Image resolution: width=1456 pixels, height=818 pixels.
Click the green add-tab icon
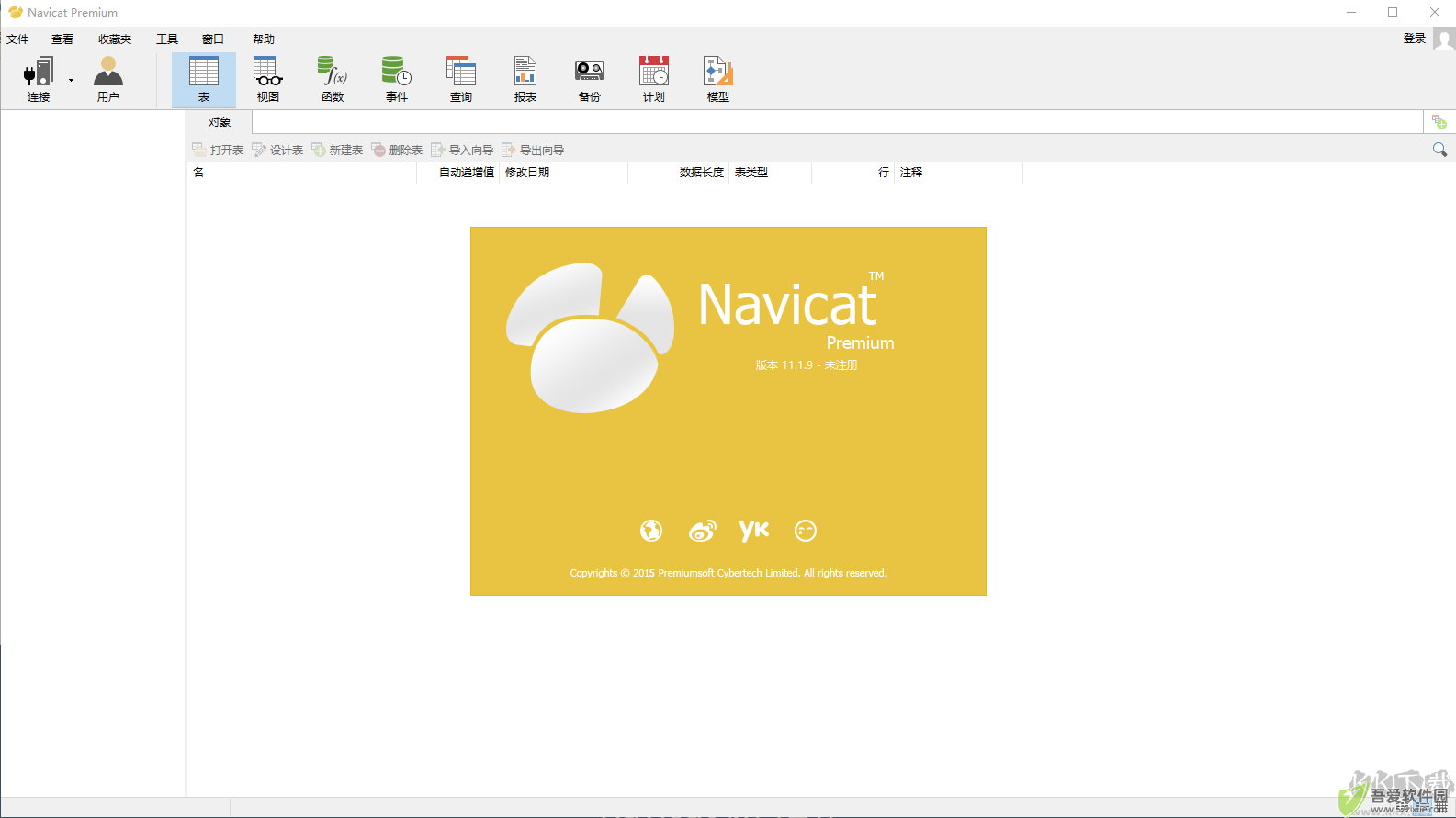[1439, 122]
